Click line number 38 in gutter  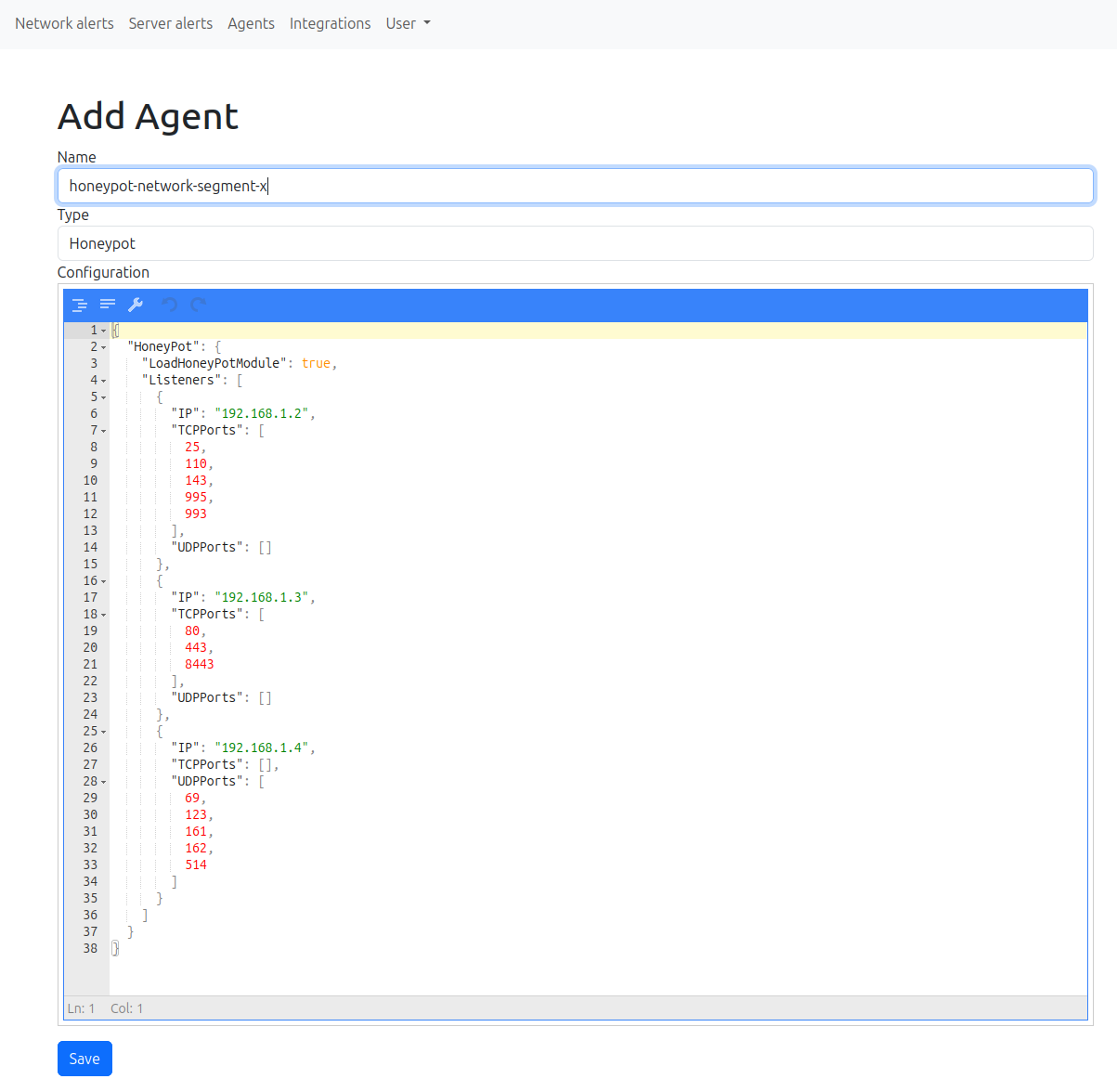tap(90, 948)
